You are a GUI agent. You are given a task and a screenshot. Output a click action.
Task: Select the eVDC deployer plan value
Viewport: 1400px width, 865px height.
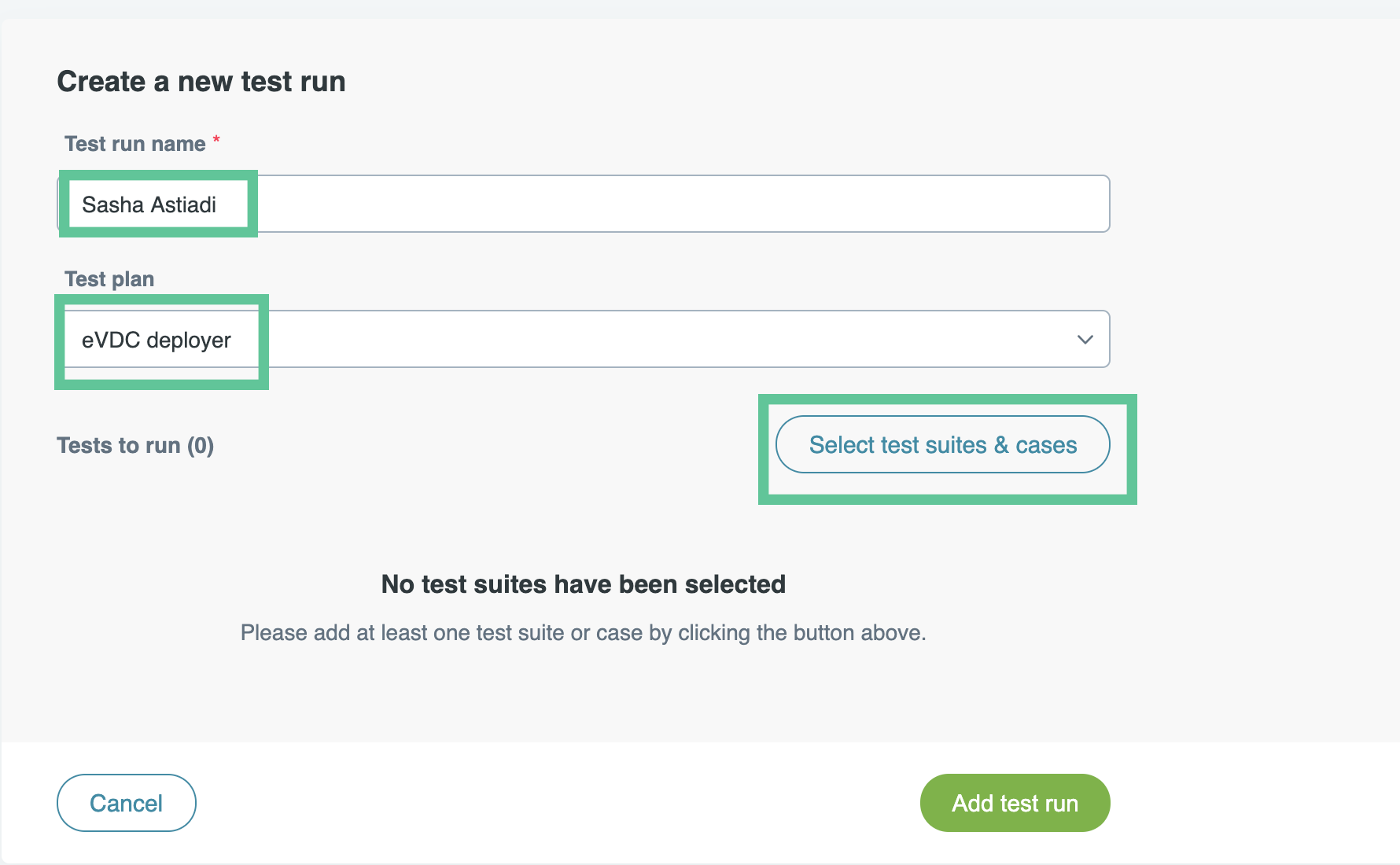156,340
